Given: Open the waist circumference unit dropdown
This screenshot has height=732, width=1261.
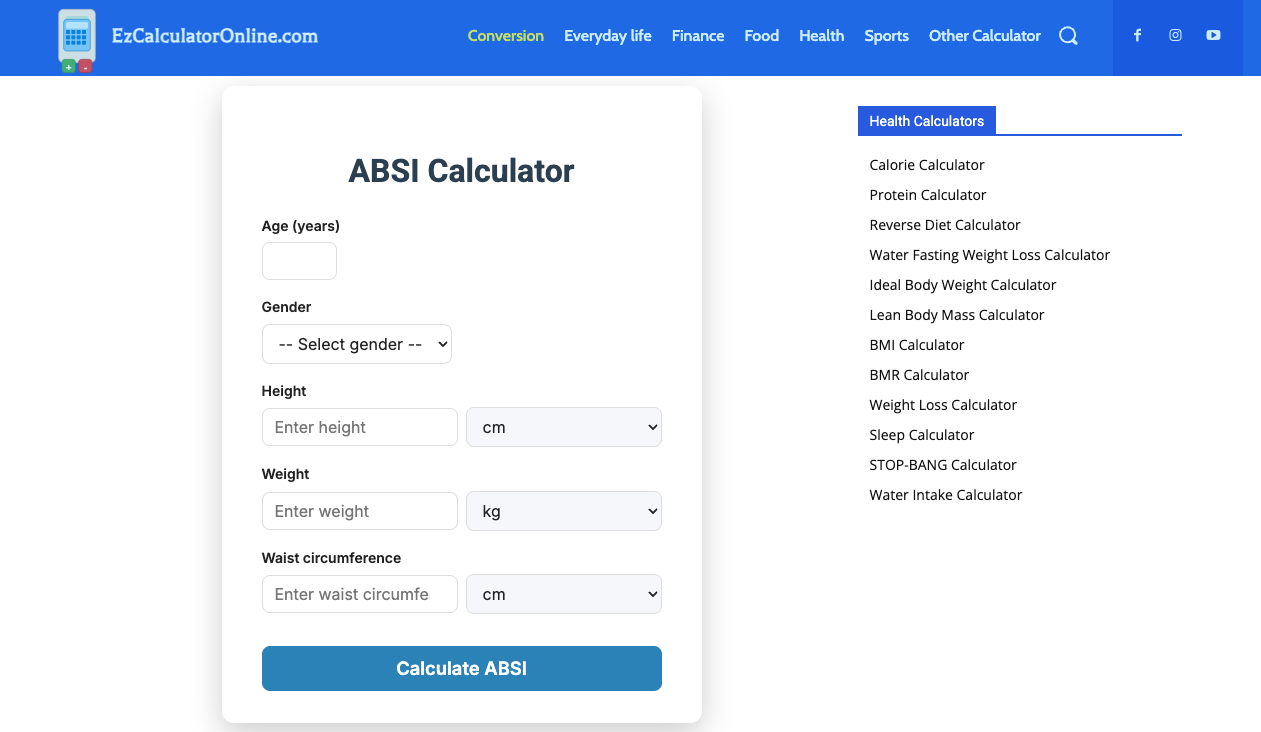Looking at the screenshot, I should point(564,594).
